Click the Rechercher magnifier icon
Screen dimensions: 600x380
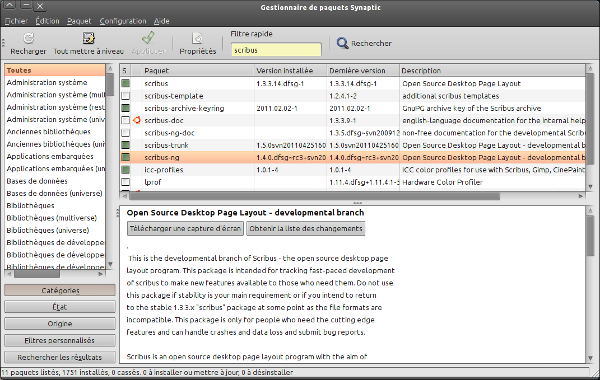(342, 43)
